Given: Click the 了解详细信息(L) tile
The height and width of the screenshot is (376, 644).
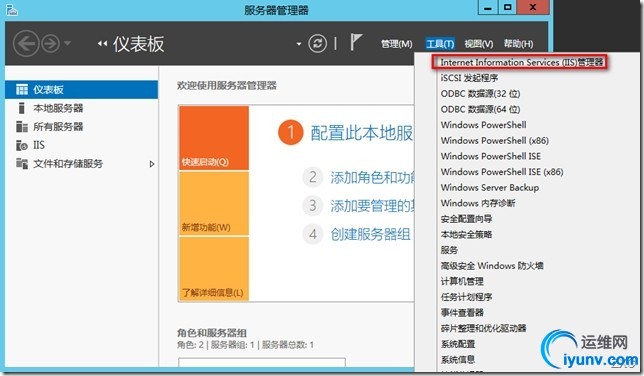Looking at the screenshot, I should tap(214, 269).
